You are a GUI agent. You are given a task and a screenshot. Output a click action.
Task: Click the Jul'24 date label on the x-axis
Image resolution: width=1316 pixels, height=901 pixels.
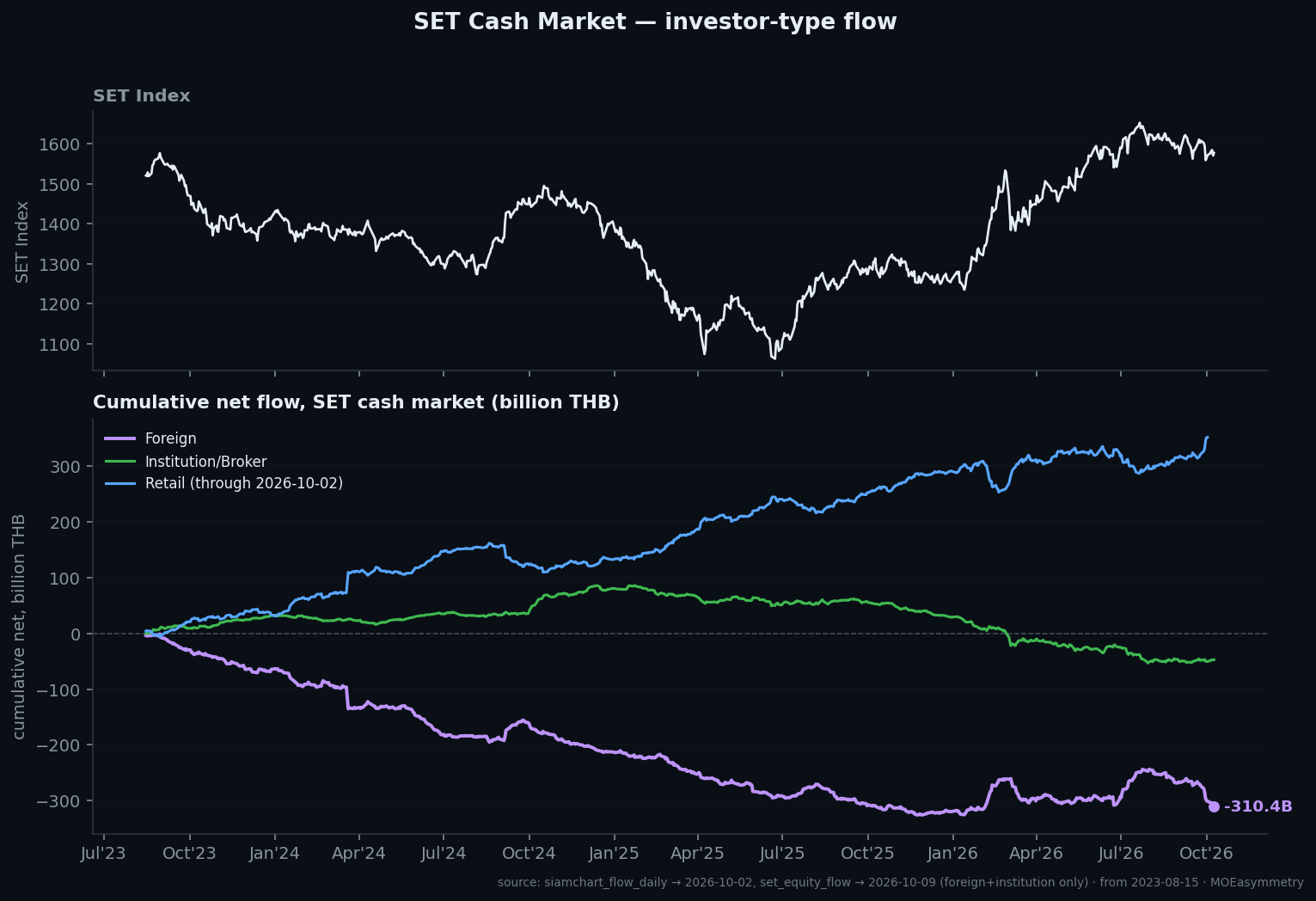click(x=444, y=854)
